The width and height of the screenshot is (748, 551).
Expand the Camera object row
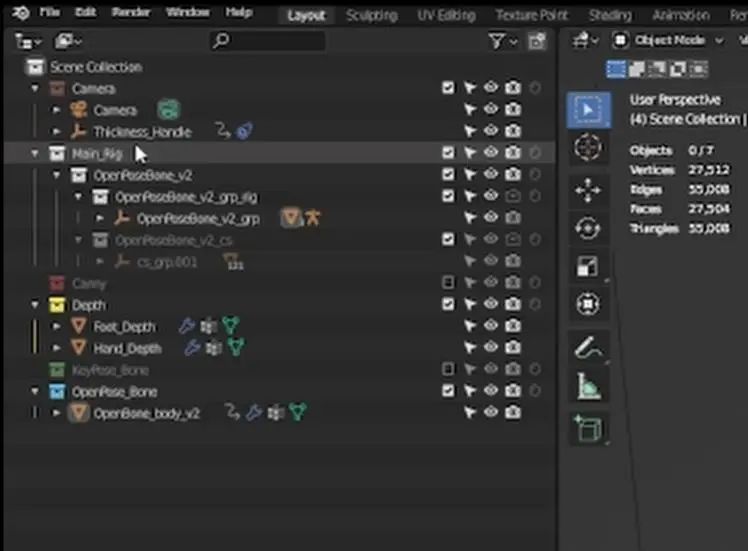pyautogui.click(x=56, y=110)
